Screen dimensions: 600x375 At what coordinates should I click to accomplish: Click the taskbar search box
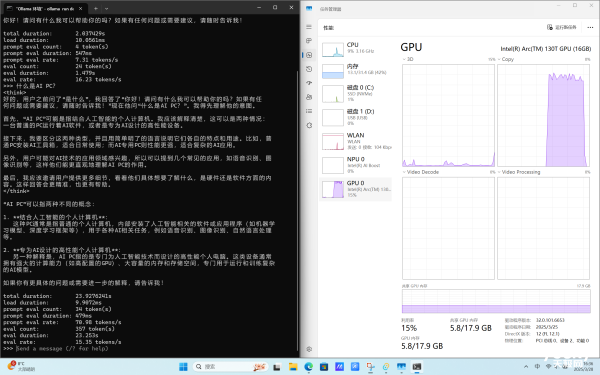click(x=230, y=367)
